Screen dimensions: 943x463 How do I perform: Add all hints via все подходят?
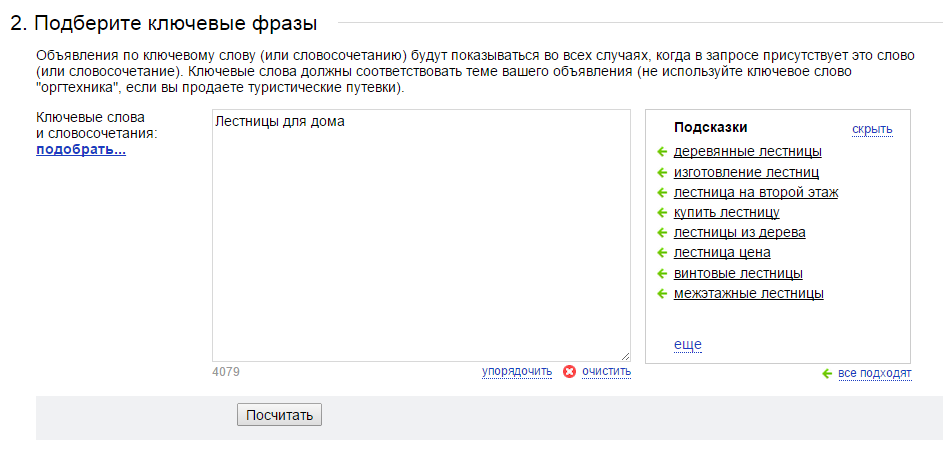pos(874,373)
